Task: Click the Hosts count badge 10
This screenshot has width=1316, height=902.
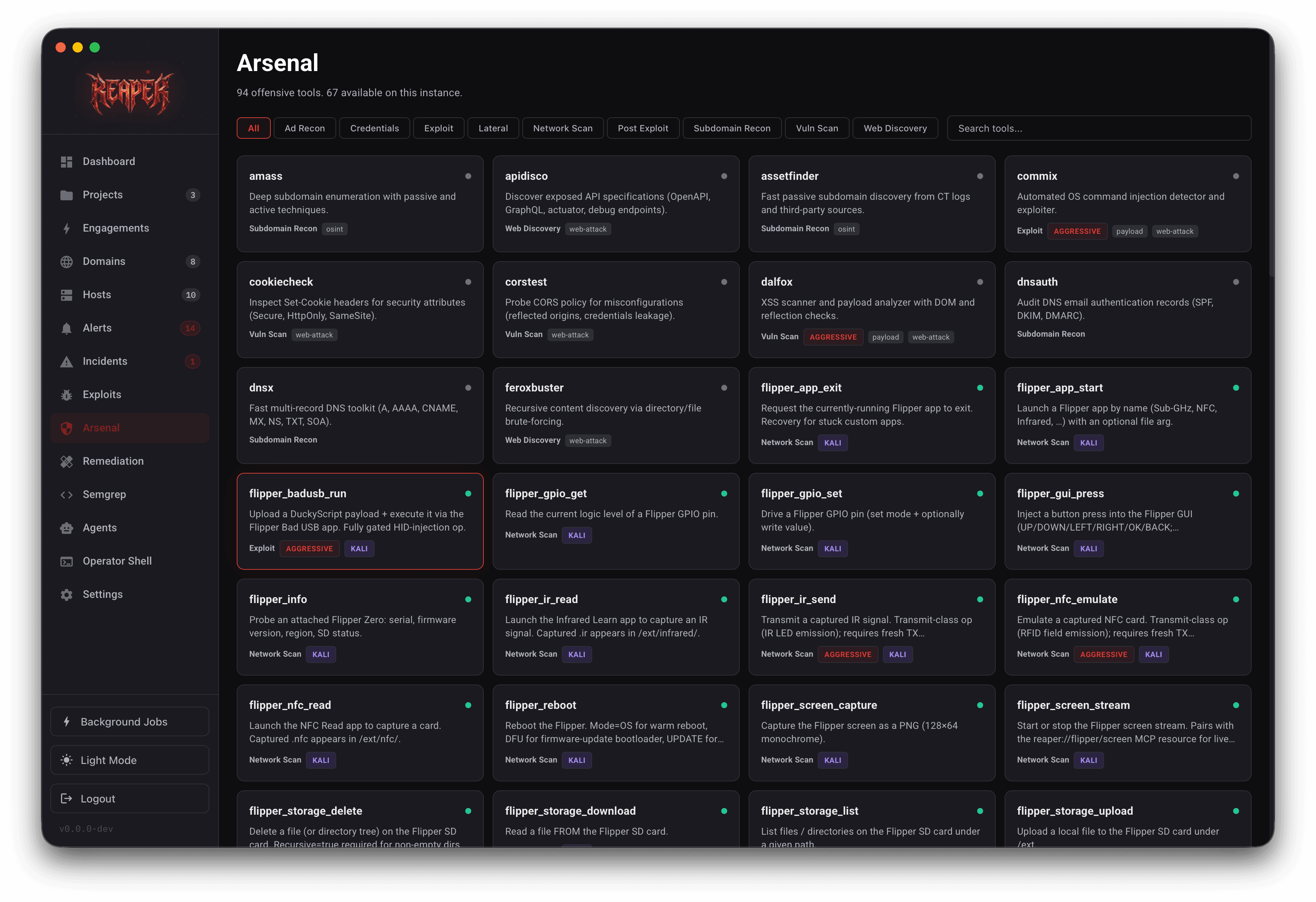Action: (191, 295)
